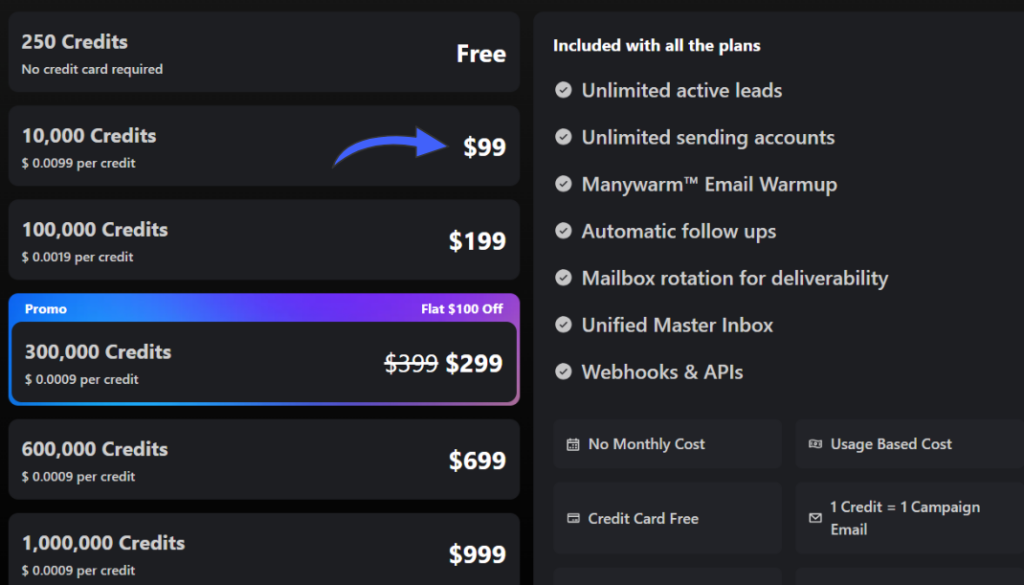Screen dimensions: 1024x585
Task: Click the banknote icon beside Usage Based Cost
Action: (x=815, y=443)
